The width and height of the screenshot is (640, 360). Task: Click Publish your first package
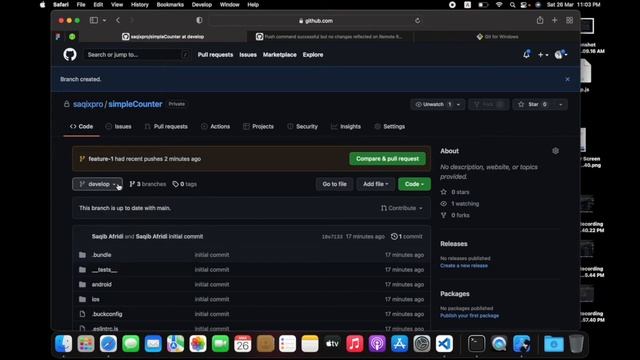[x=469, y=316]
